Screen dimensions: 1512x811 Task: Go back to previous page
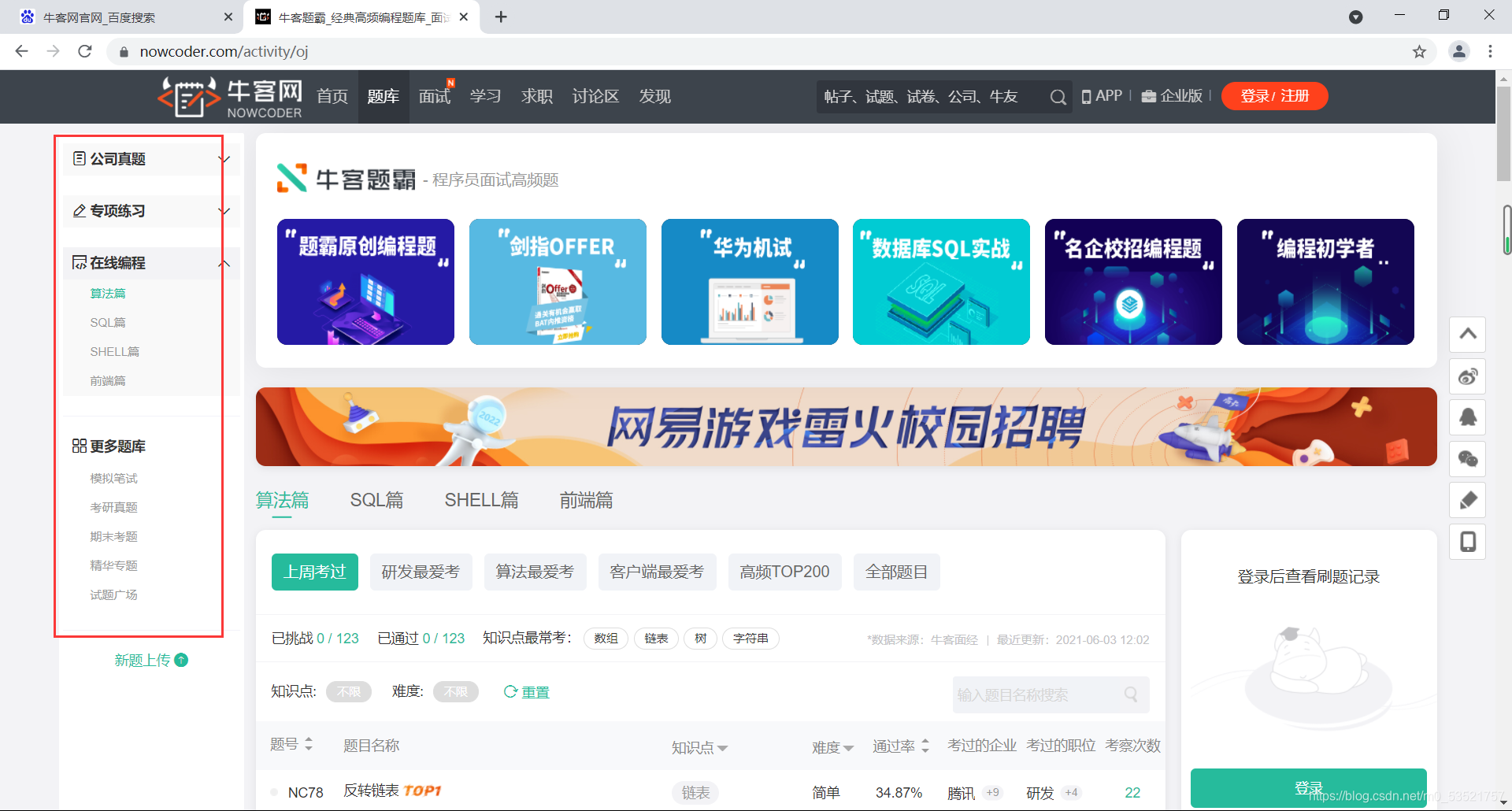pyautogui.click(x=22, y=52)
